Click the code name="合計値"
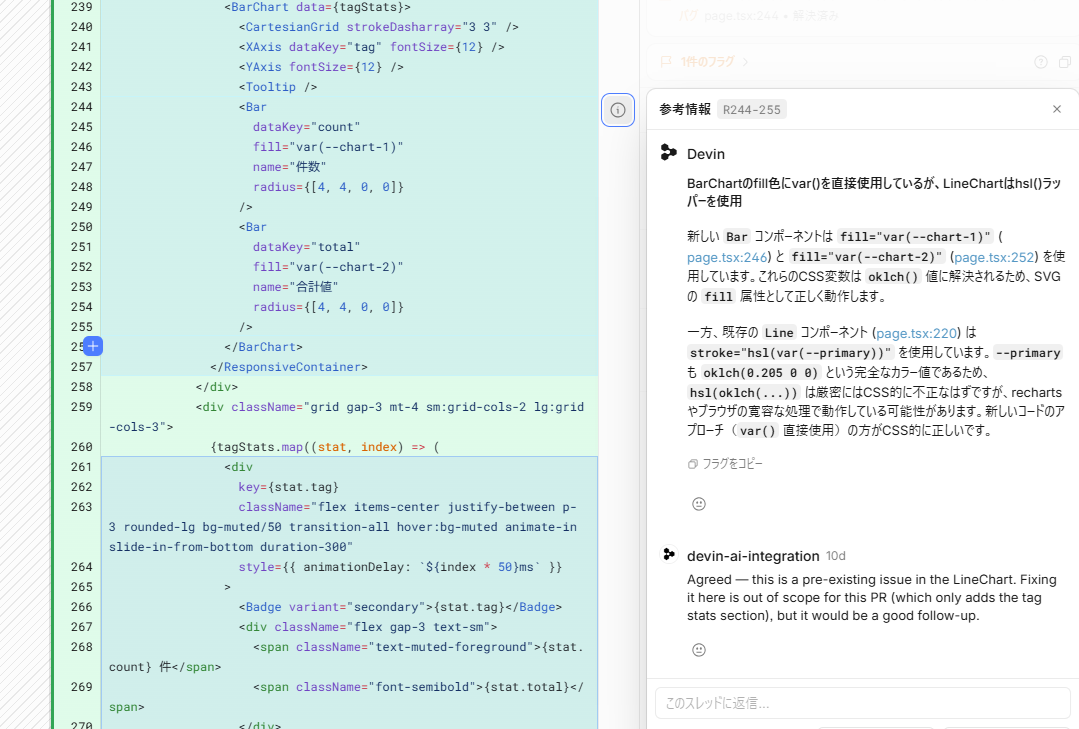The width and height of the screenshot is (1079, 729). click(x=296, y=286)
